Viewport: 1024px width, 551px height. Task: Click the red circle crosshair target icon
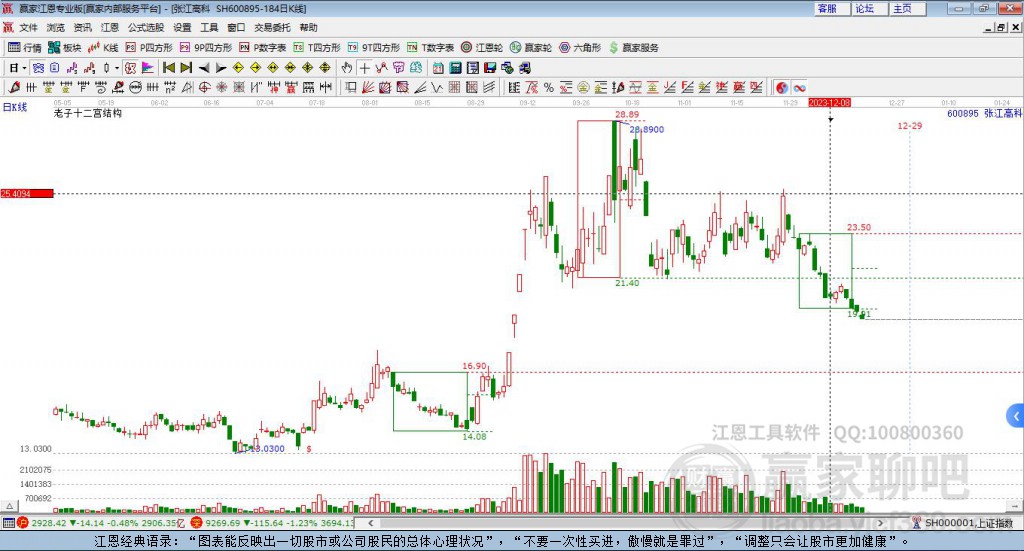click(x=204, y=87)
